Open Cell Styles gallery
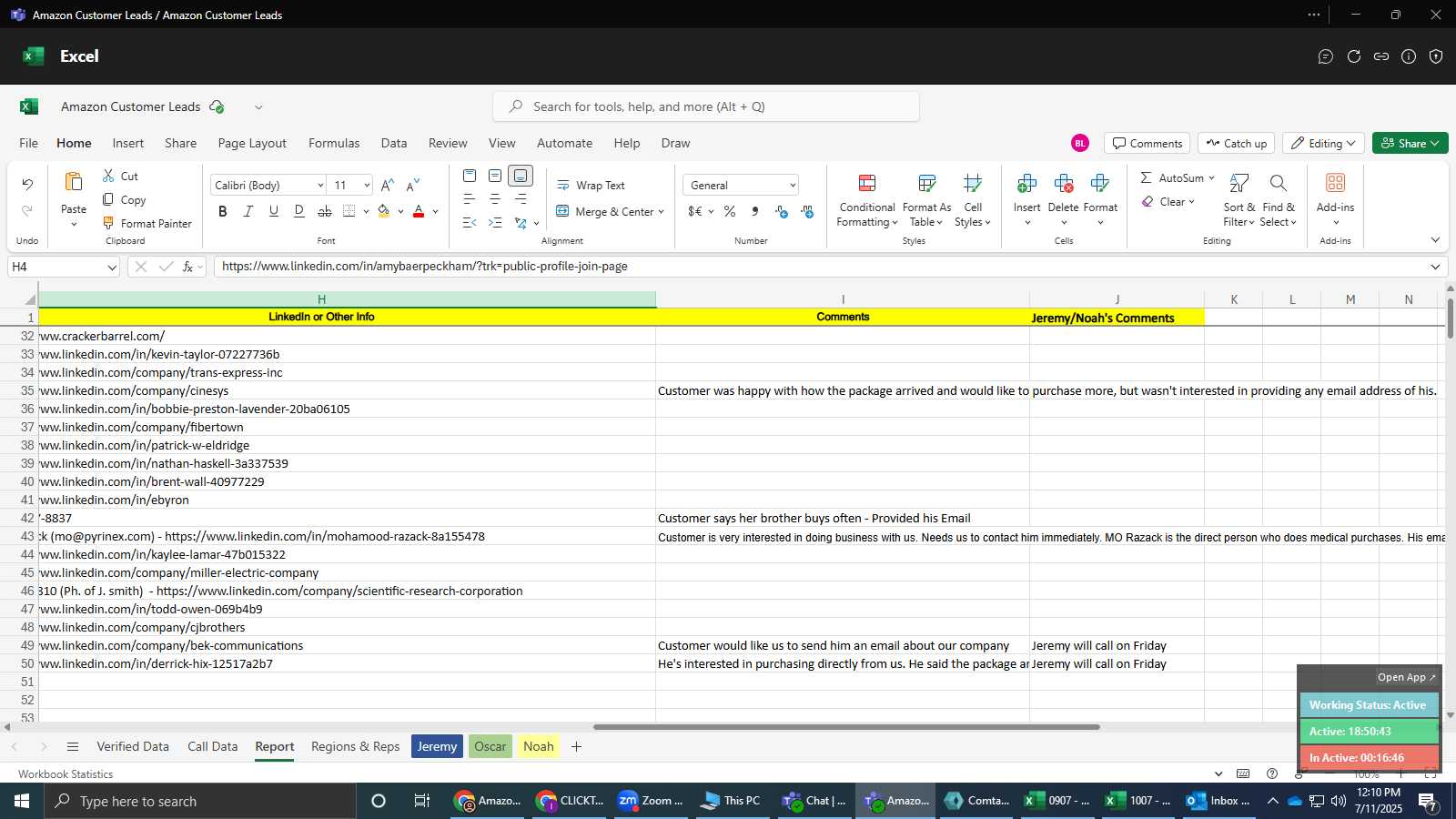 tap(973, 200)
